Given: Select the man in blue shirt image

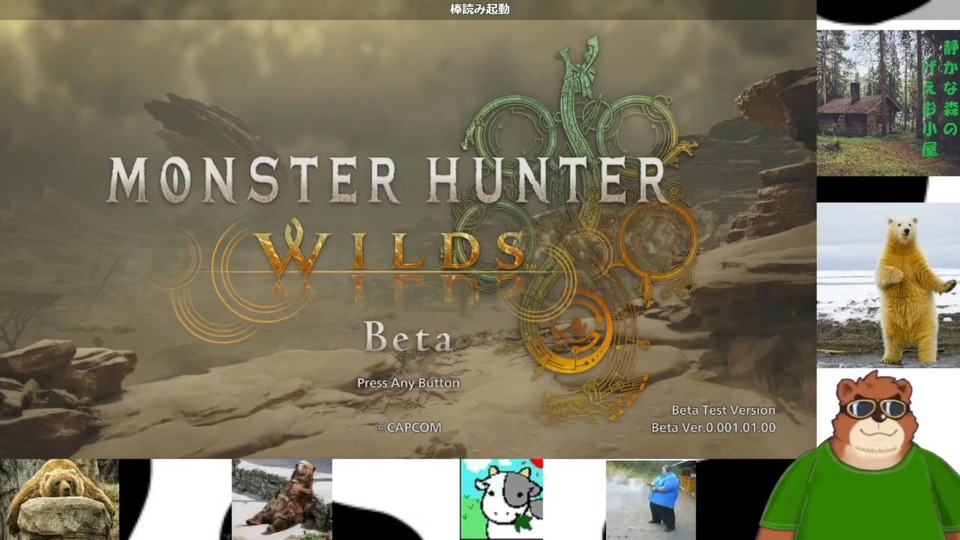Looking at the screenshot, I should [651, 500].
